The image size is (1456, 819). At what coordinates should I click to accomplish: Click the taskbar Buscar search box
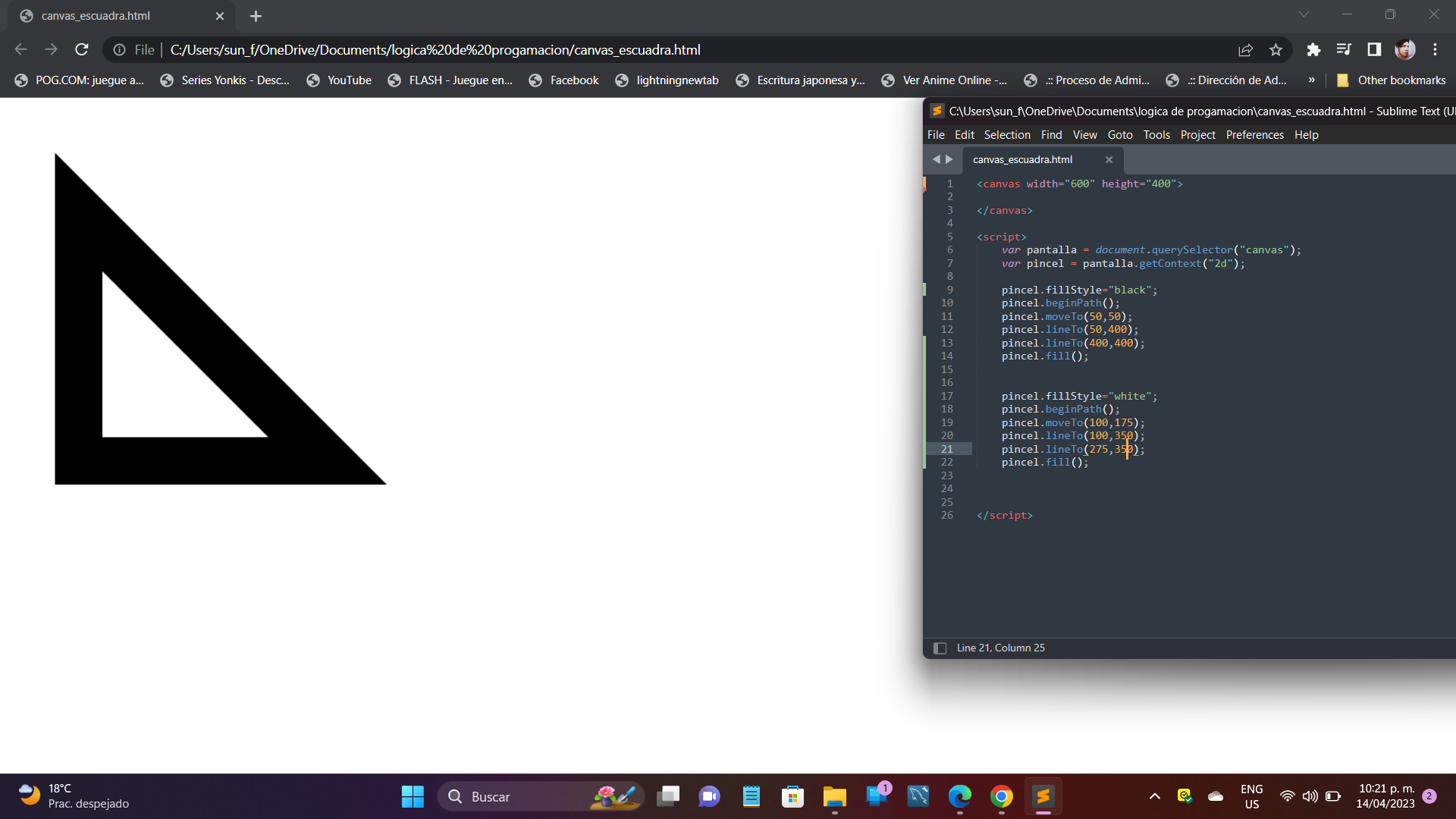coord(540,796)
